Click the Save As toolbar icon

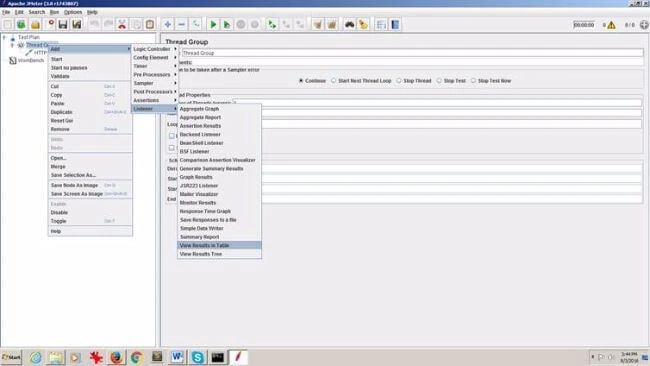(x=77, y=24)
